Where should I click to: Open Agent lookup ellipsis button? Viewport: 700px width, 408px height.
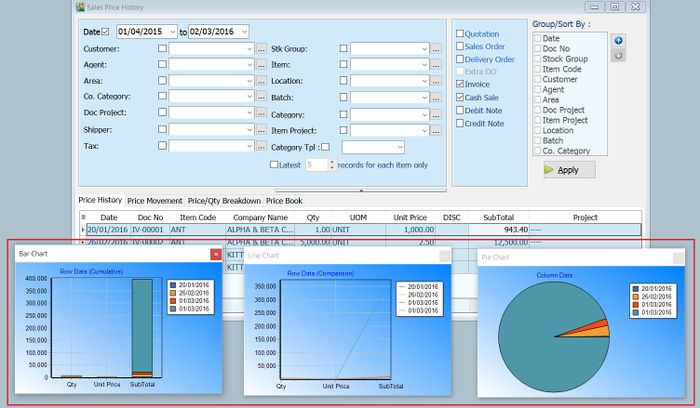262,65
